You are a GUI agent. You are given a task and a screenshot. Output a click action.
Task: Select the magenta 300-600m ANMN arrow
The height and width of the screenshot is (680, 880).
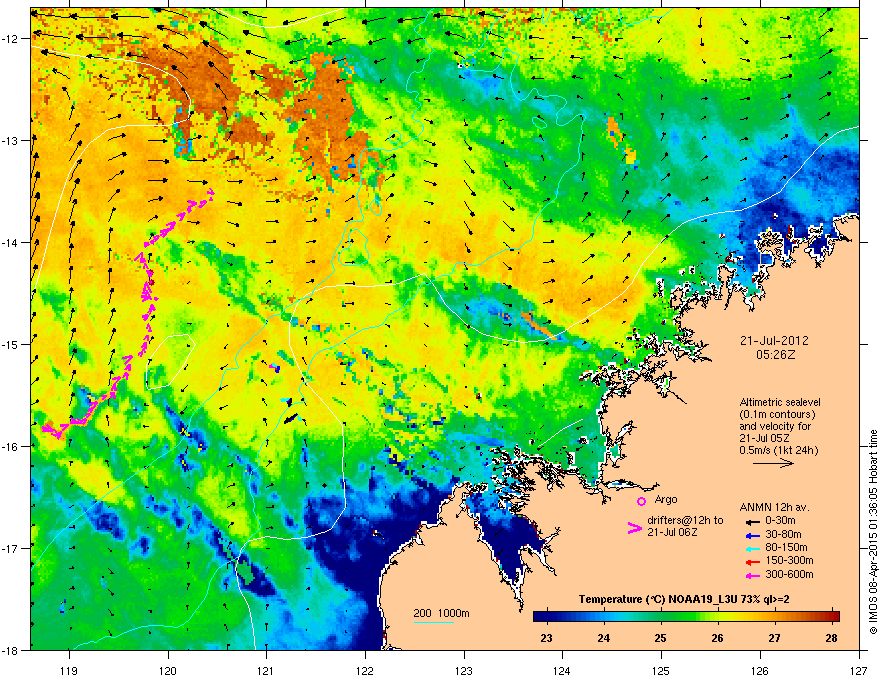[x=754, y=575]
